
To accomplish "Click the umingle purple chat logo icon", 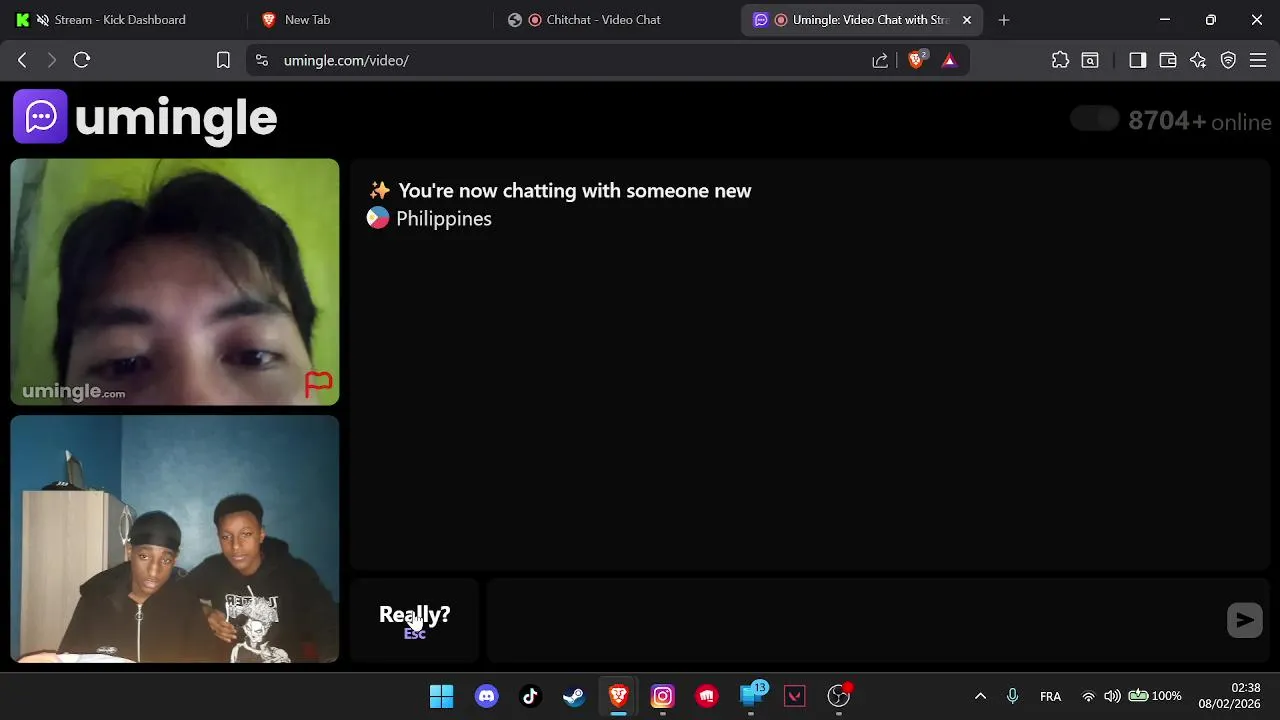I will tap(40, 117).
